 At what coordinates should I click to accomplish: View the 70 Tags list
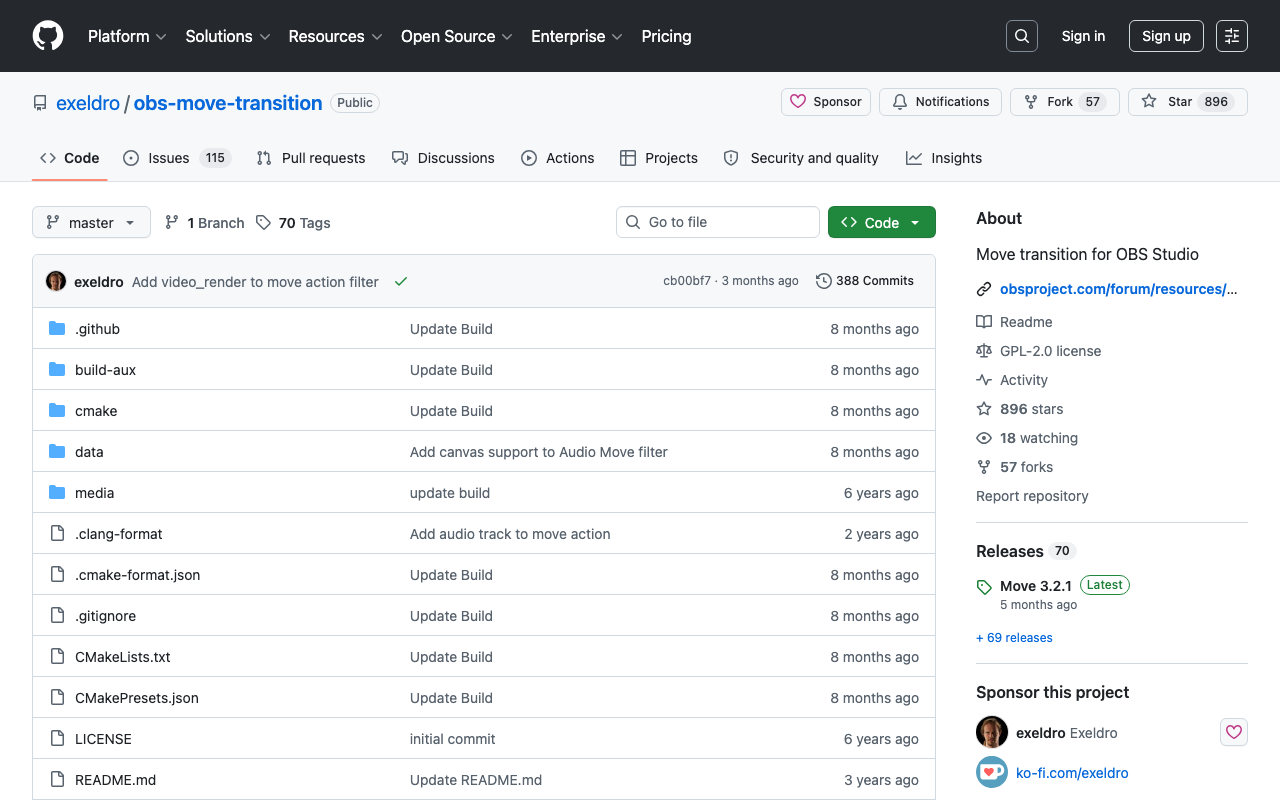293,223
